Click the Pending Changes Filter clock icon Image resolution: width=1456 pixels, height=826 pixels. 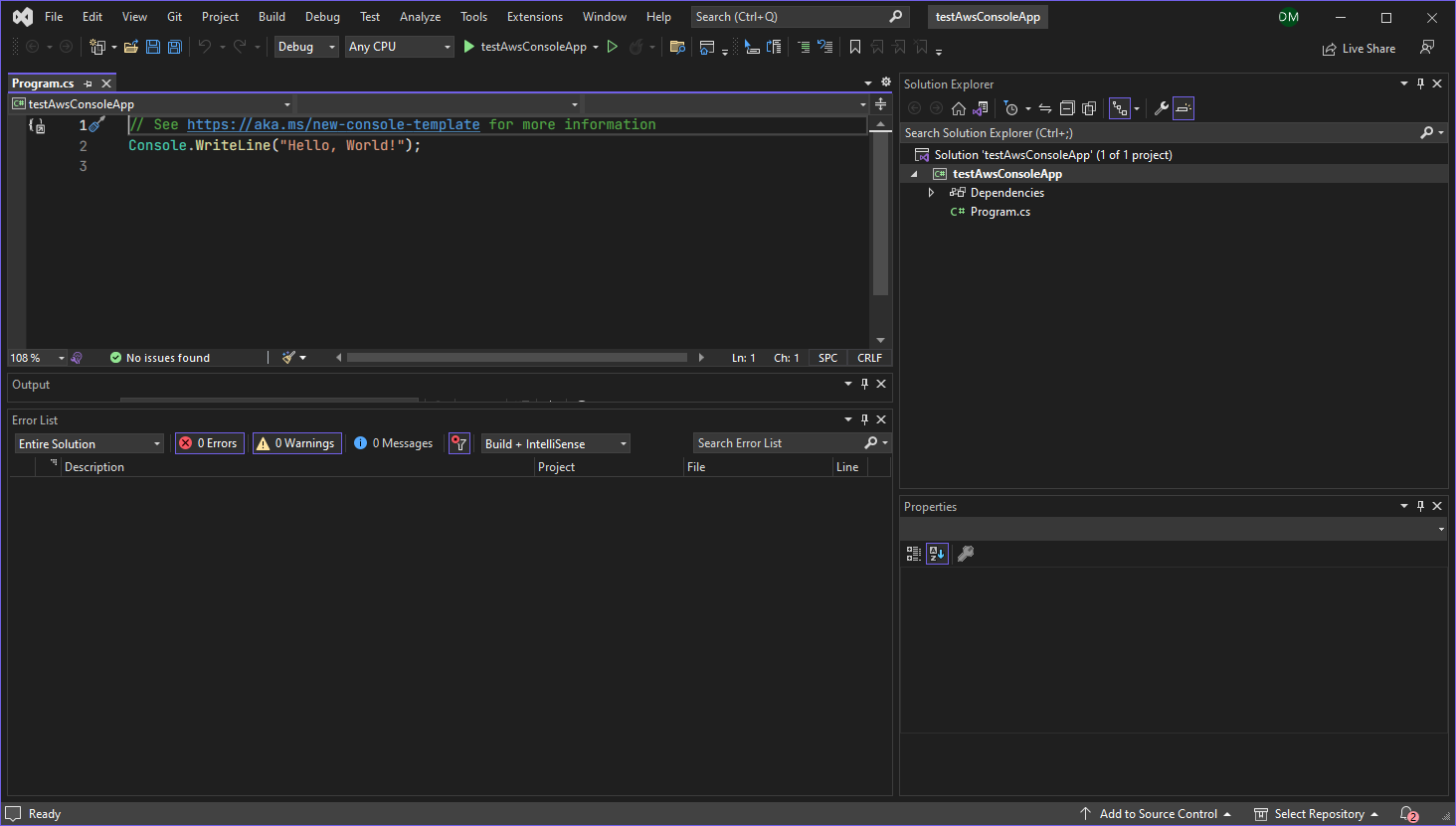tap(1011, 108)
